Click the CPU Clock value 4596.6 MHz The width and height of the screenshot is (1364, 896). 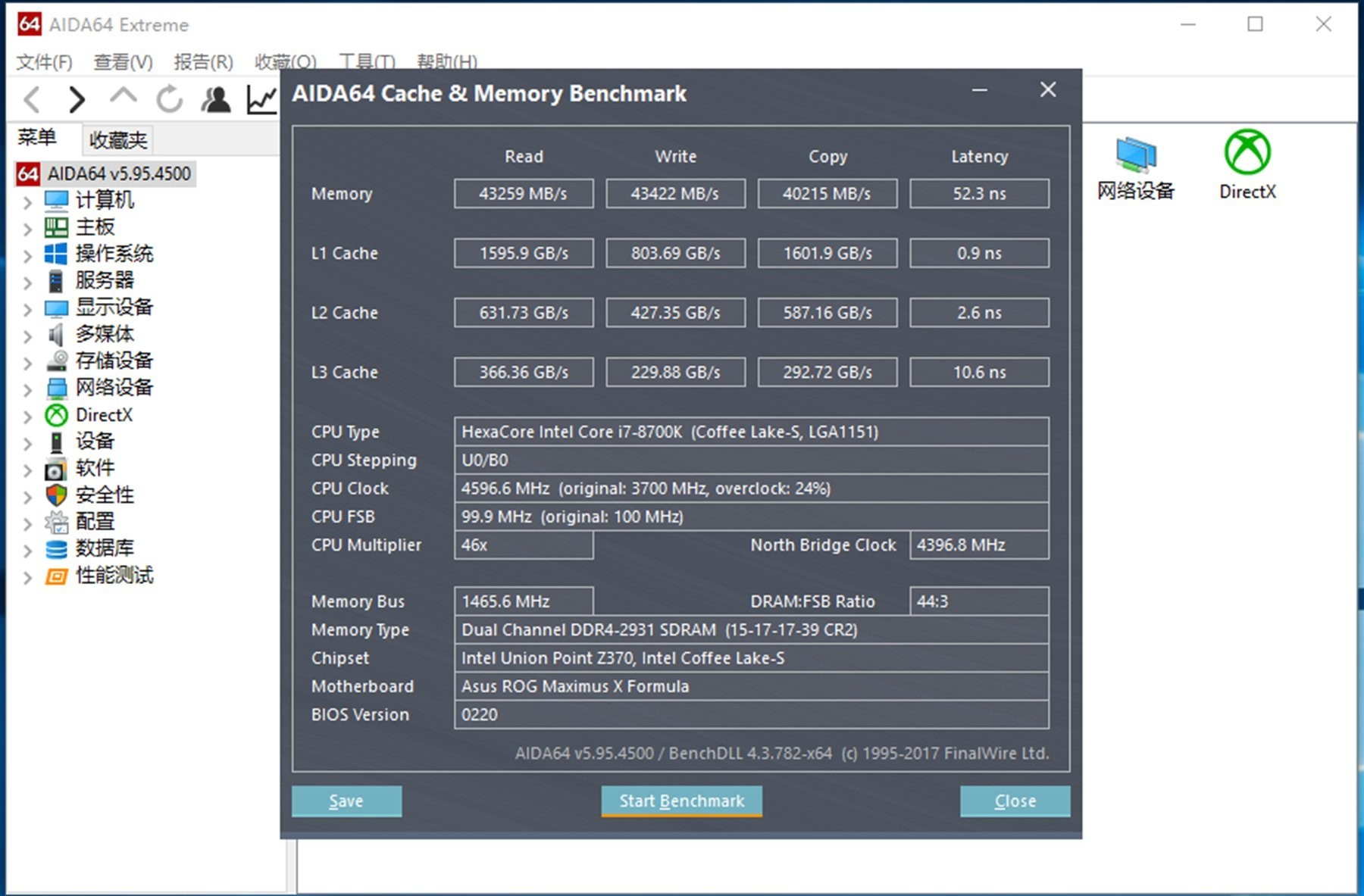click(752, 489)
